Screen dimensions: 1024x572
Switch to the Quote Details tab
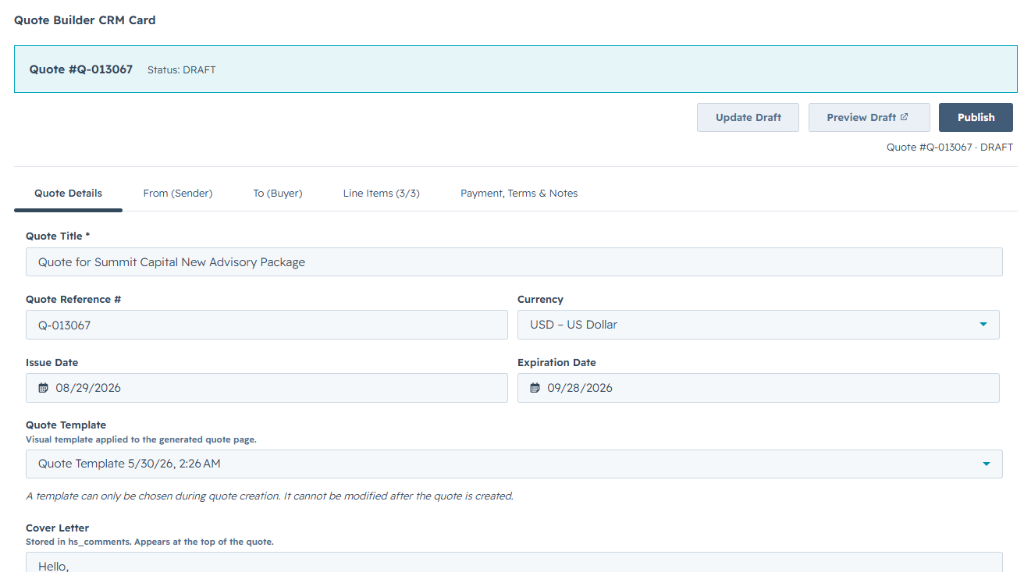tap(68, 193)
